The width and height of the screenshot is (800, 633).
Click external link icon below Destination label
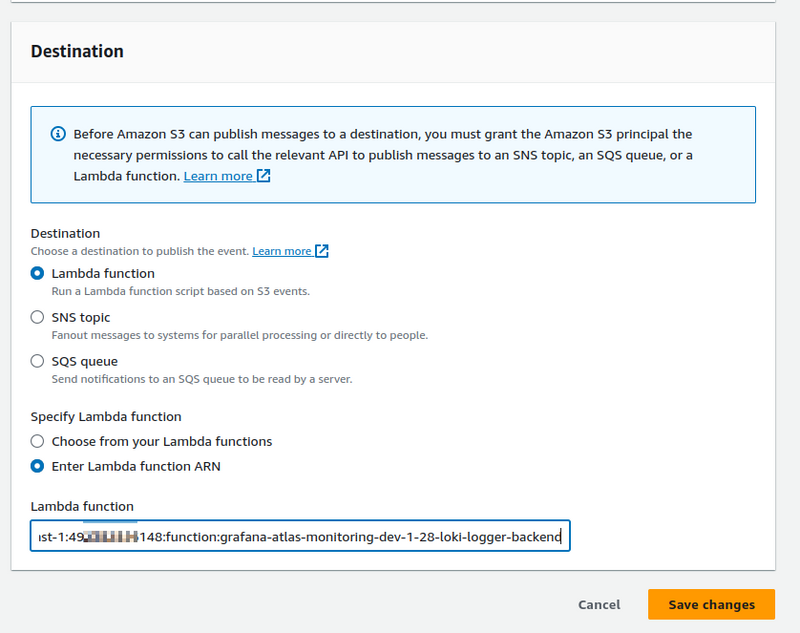click(x=322, y=251)
